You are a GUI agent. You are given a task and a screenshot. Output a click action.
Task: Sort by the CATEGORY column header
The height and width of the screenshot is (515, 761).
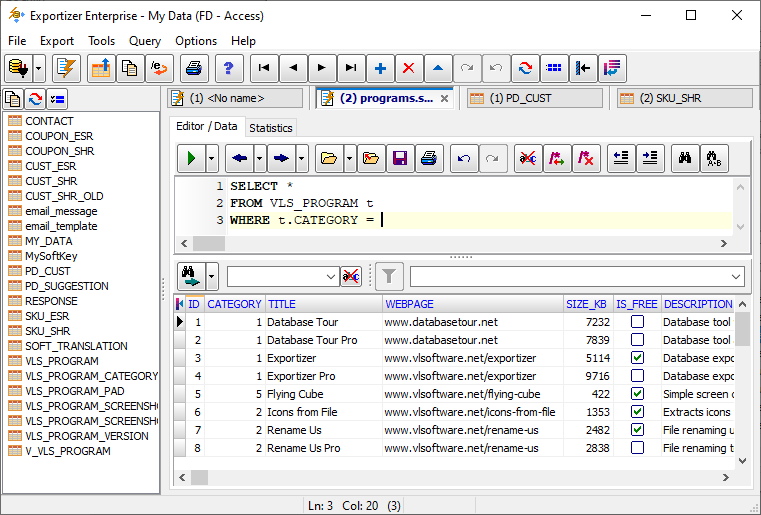point(234,304)
